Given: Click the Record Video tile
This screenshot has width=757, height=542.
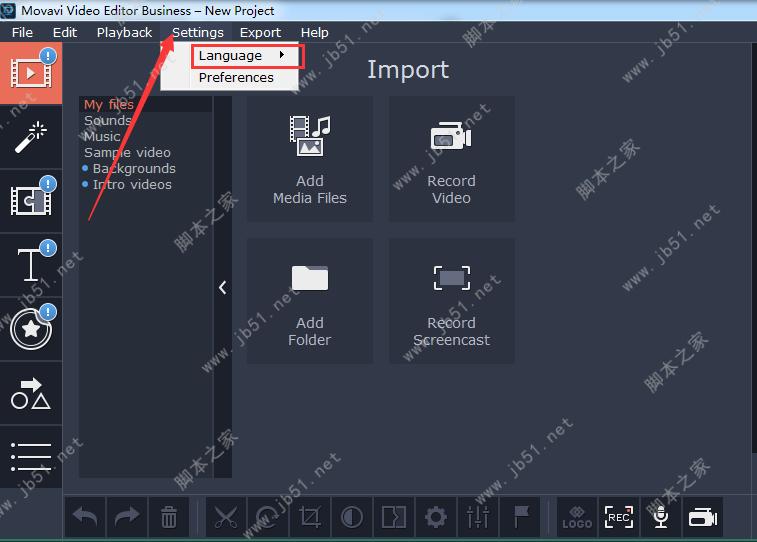Looking at the screenshot, I should point(451,159).
